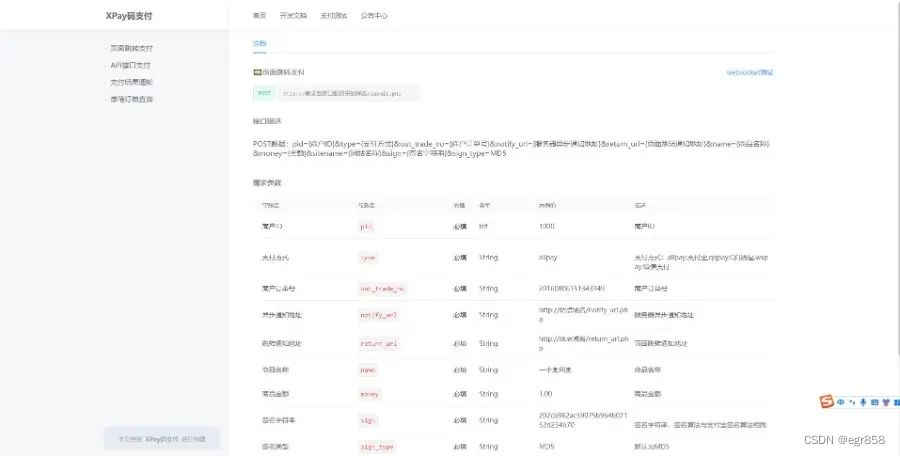This screenshot has height=456, width=900.
Task: Click the websocket测试 link
Action: click(x=750, y=72)
